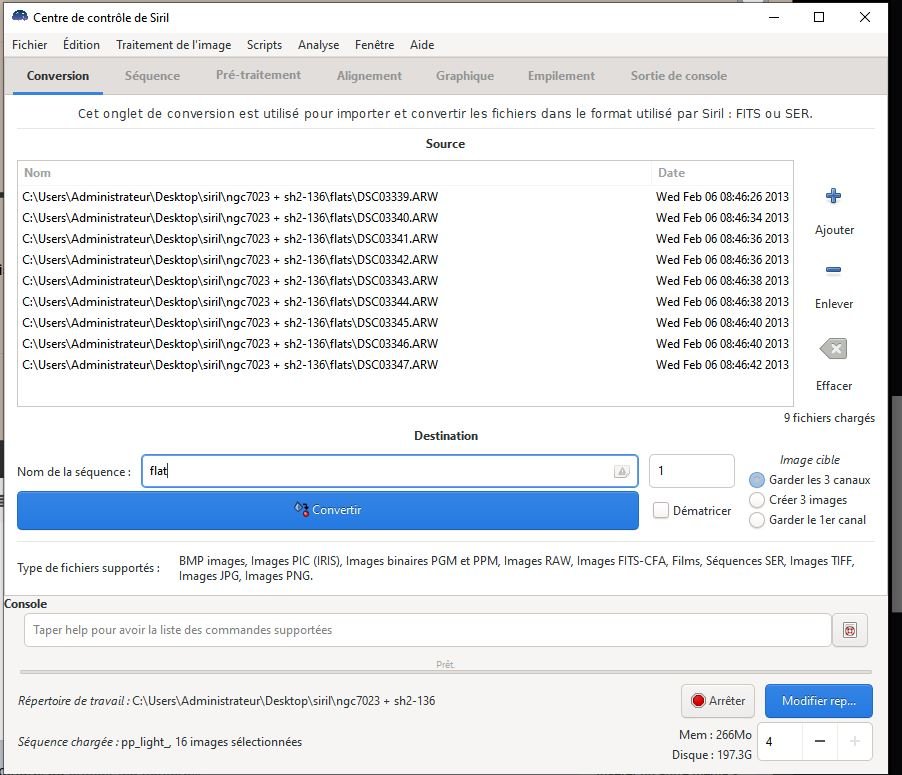
Task: Click the Prêt progress bar
Action: pyautogui.click(x=445, y=669)
